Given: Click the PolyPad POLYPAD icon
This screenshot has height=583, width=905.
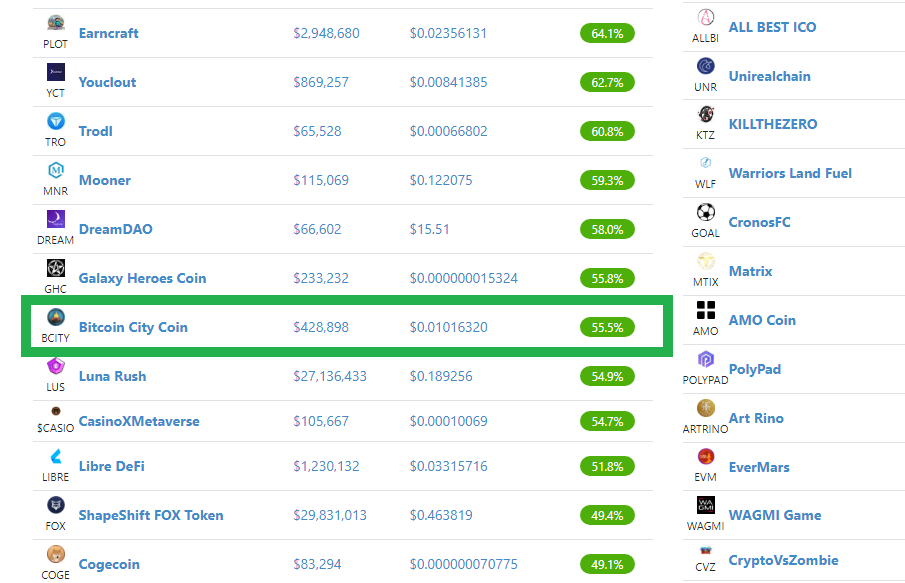Looking at the screenshot, I should 705,360.
